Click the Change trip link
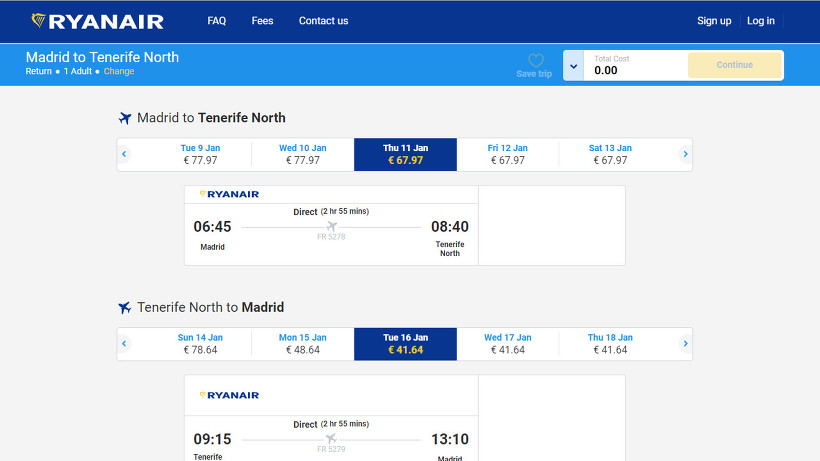The image size is (820, 461). coord(119,71)
